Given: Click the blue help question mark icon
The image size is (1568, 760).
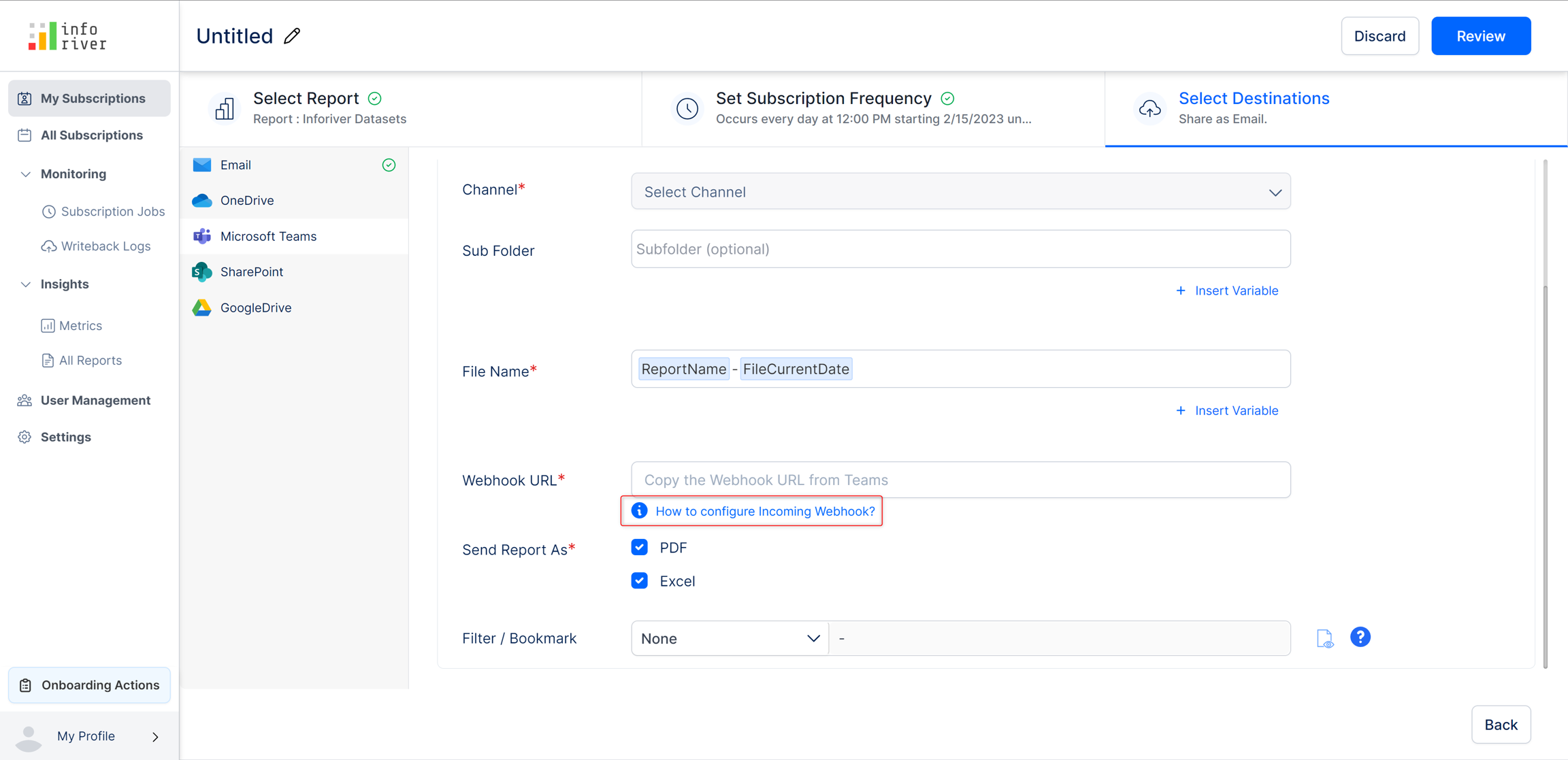Looking at the screenshot, I should (1360, 637).
